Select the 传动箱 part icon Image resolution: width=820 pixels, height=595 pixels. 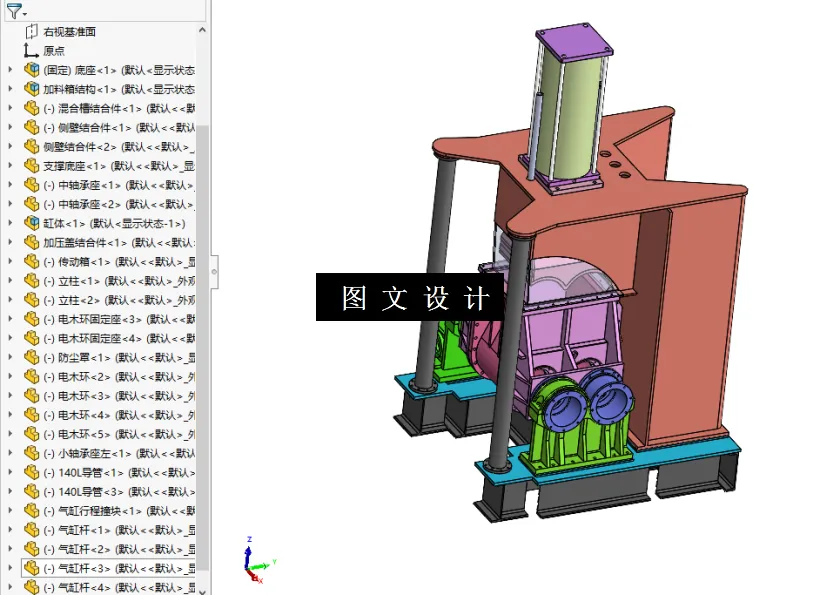(30, 261)
